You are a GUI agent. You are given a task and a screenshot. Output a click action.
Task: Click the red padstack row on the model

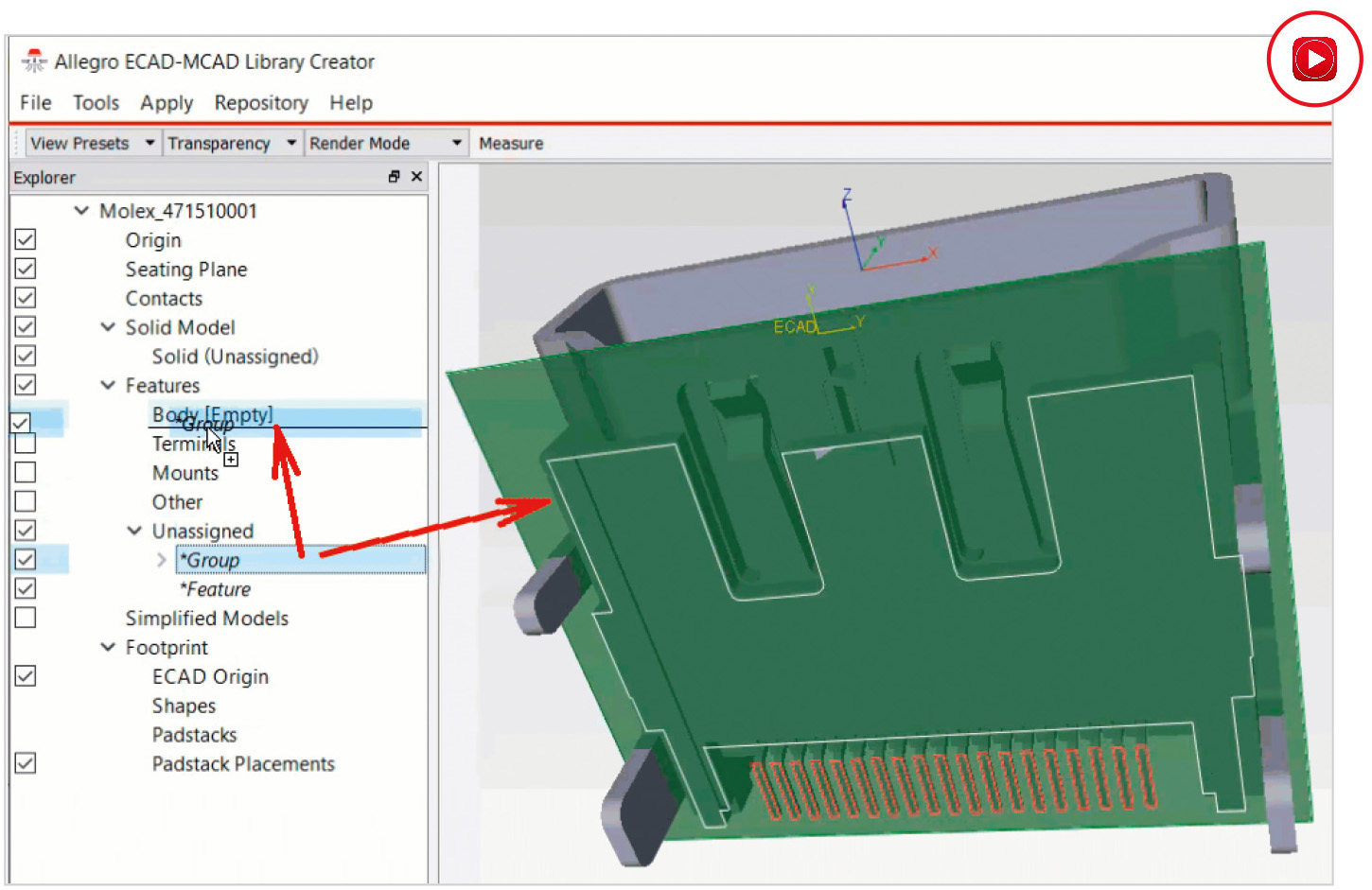click(x=954, y=781)
